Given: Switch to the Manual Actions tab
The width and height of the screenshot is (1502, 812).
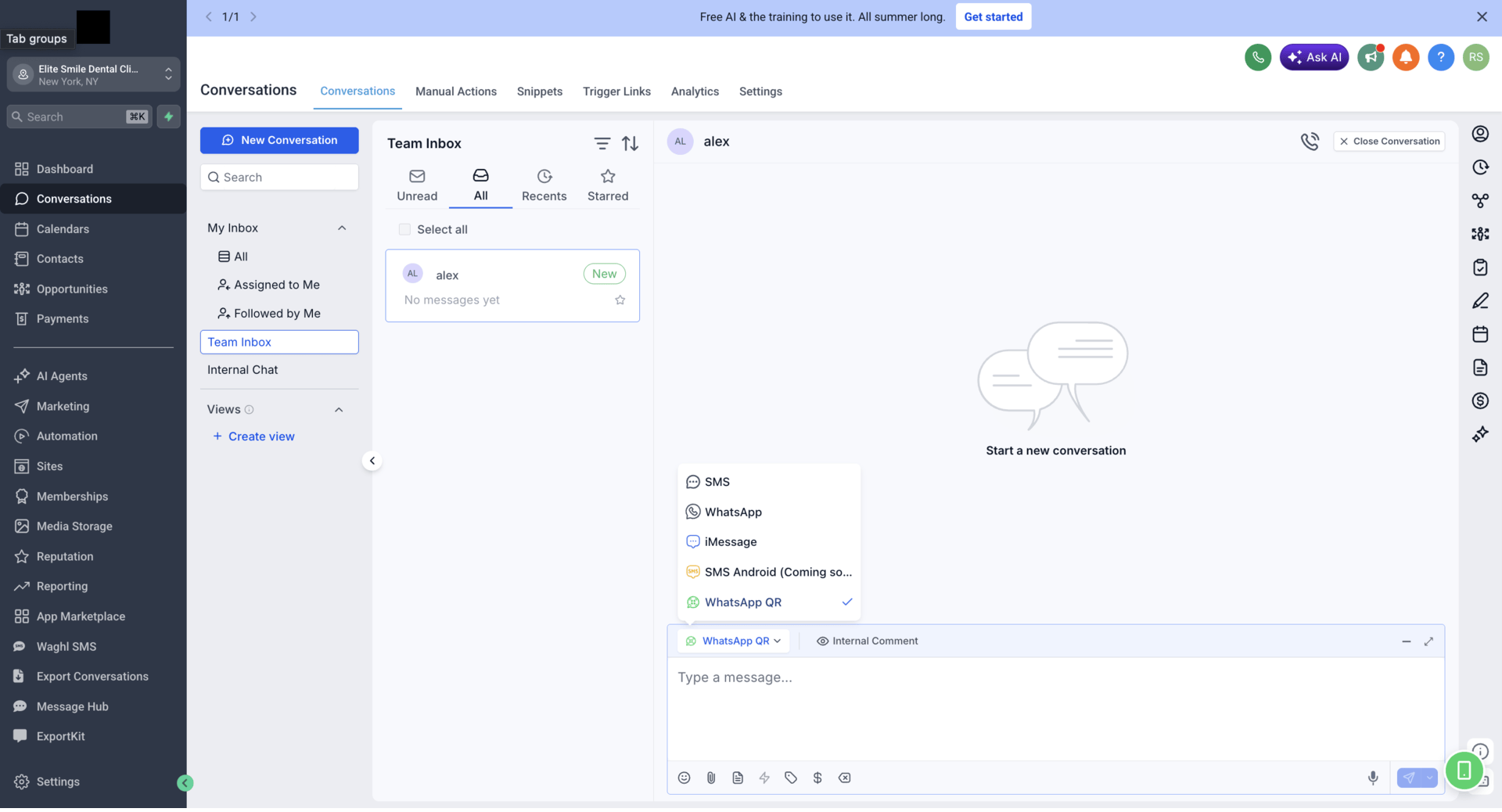Looking at the screenshot, I should click(x=455, y=92).
